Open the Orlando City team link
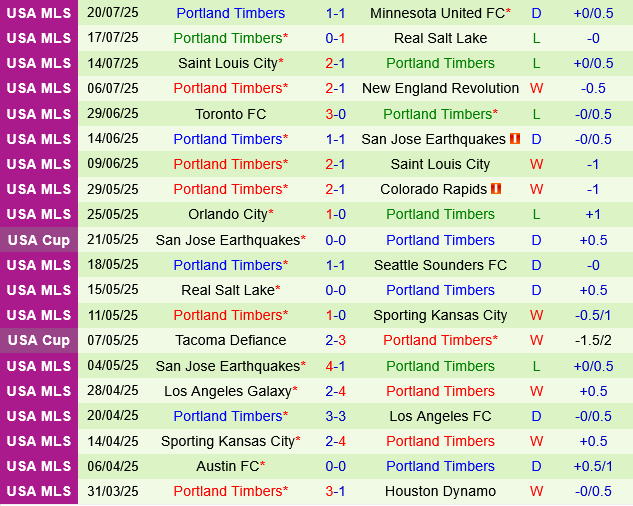The image size is (633, 506). tap(227, 214)
